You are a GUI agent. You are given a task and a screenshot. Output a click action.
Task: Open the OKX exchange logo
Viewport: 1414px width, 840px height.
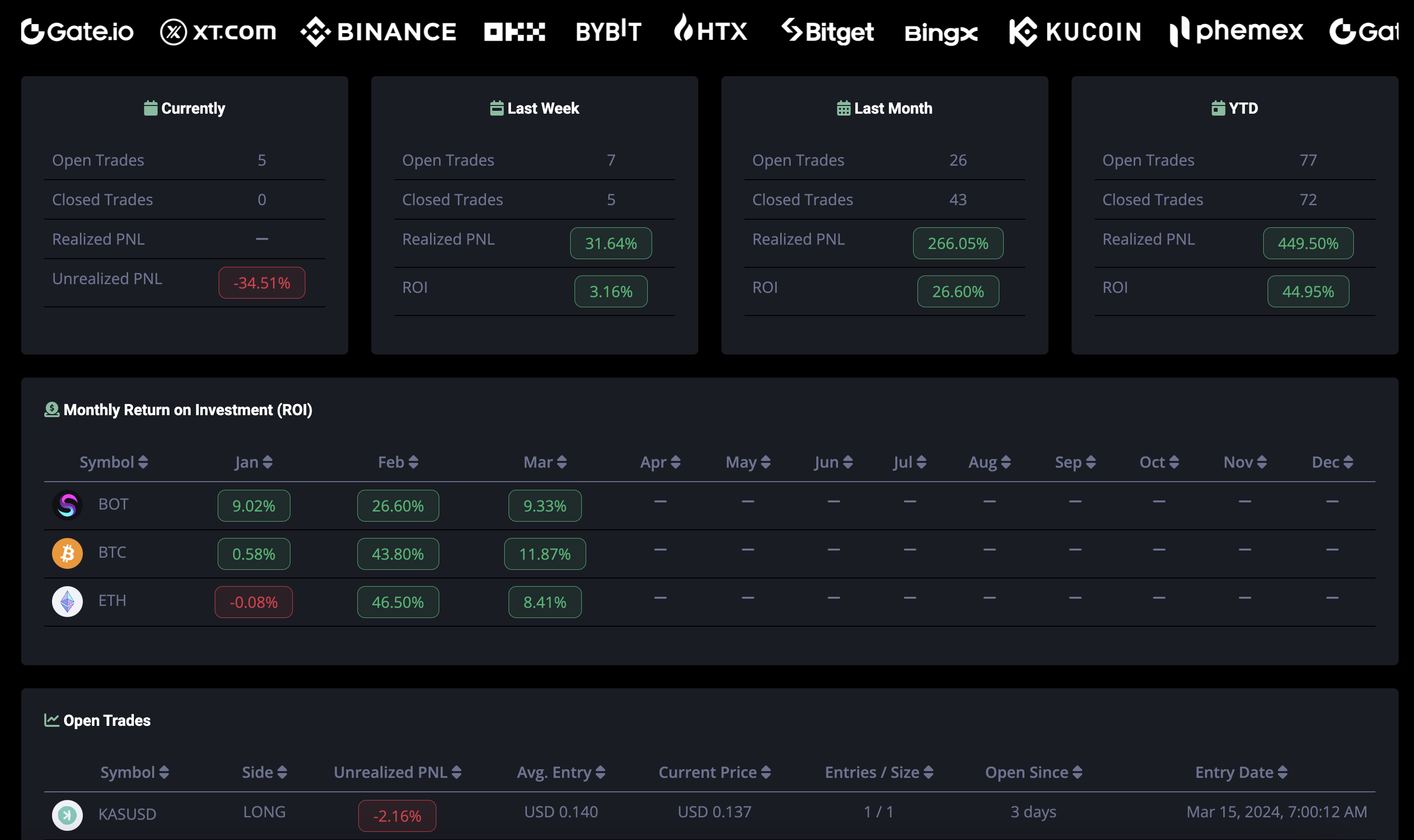tap(514, 32)
